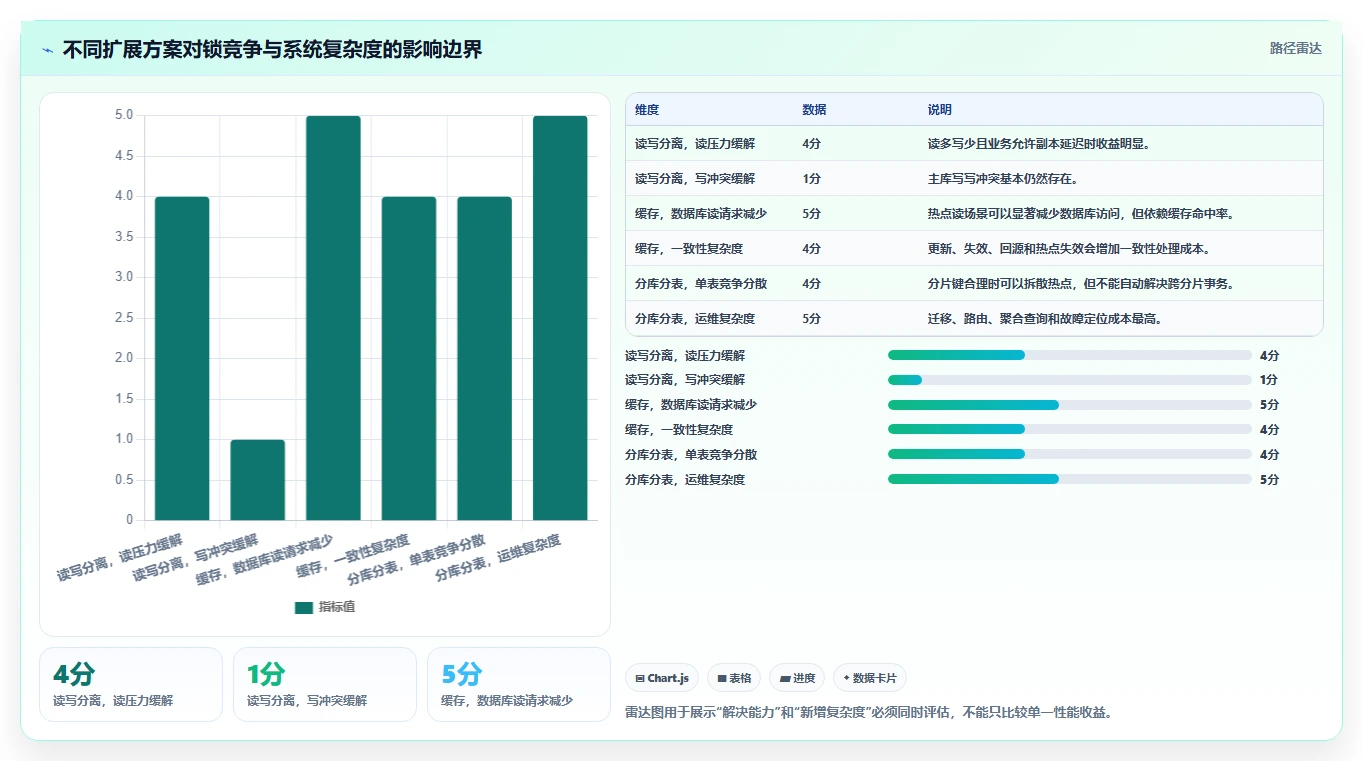Click progress bar for 缓存，数据库读请求减少

[1070, 405]
